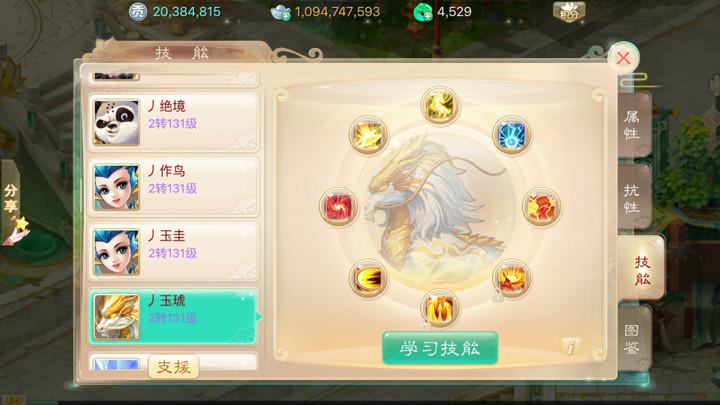Open the 积分 points badge
This screenshot has width=720, height=405.
568,11
